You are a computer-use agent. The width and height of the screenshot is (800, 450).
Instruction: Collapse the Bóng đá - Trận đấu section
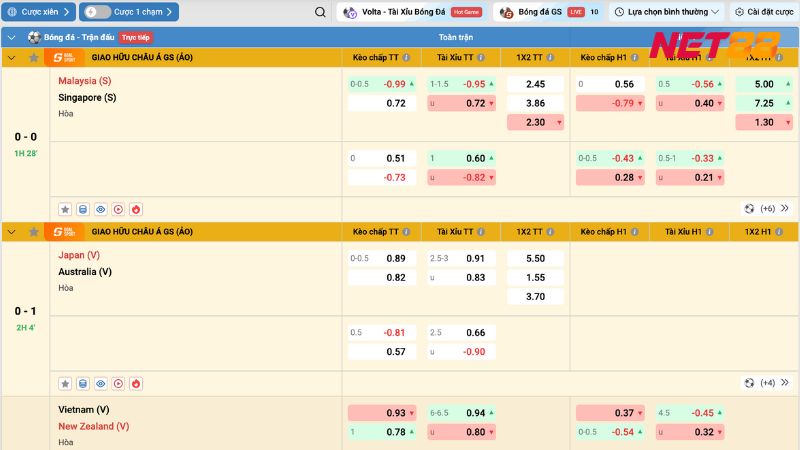(x=11, y=37)
